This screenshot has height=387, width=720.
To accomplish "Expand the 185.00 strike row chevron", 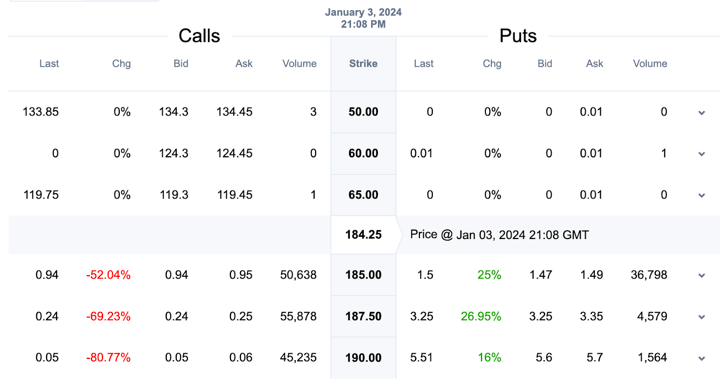I will click(x=701, y=275).
